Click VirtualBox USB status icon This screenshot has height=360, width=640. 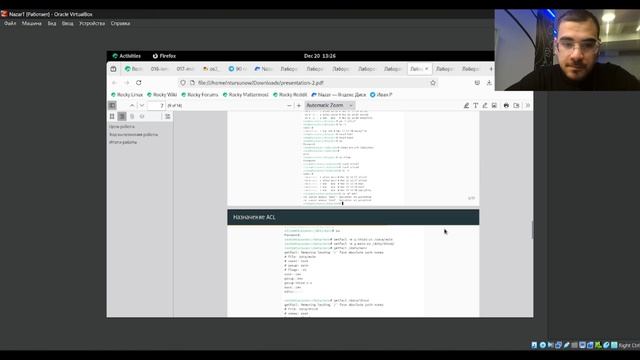pyautogui.click(x=567, y=345)
